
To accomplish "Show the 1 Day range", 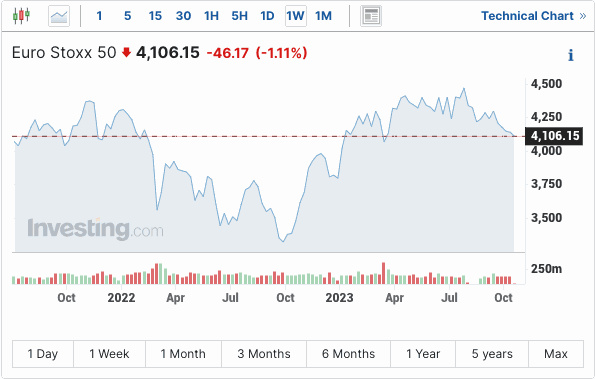I will 43,354.
